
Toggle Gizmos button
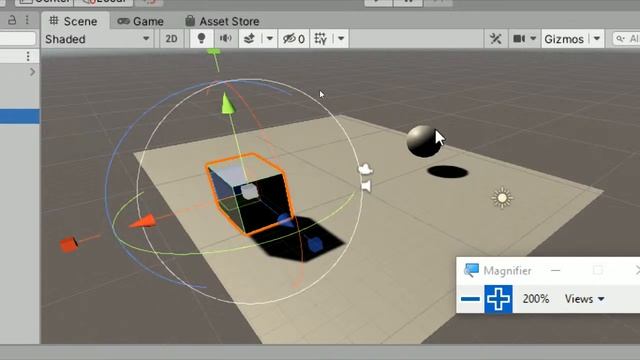click(x=564, y=39)
